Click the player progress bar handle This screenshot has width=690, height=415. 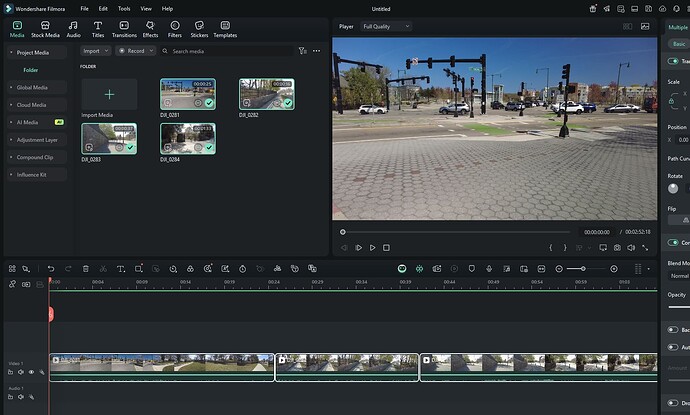click(342, 232)
